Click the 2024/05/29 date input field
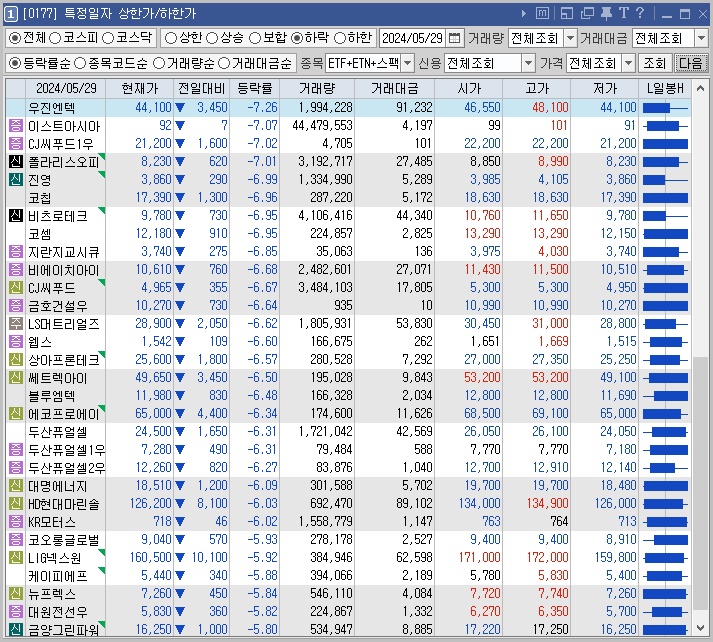Viewport: 713px width, 642px height. pyautogui.click(x=413, y=38)
